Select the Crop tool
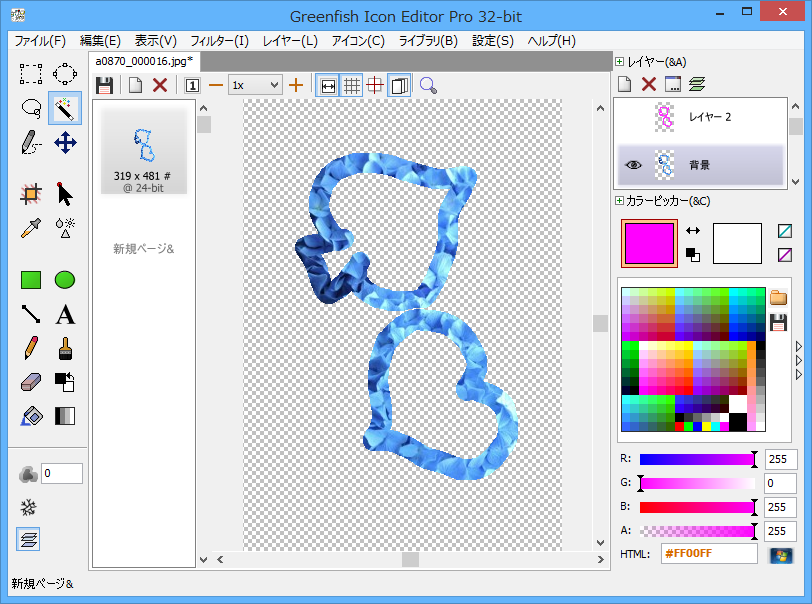The image size is (812, 604). 31,194
